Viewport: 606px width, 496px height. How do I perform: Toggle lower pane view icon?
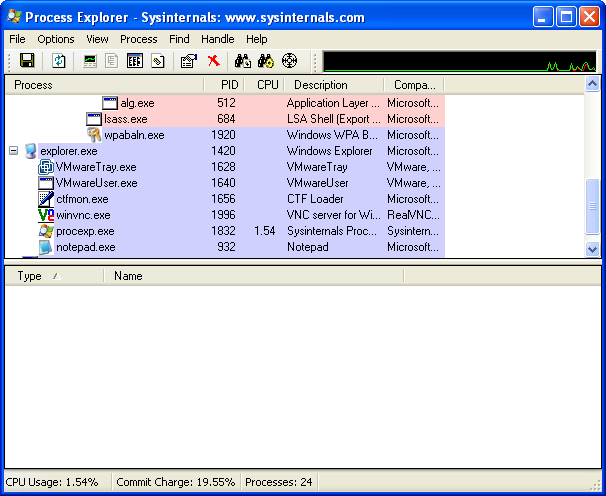pos(134,61)
